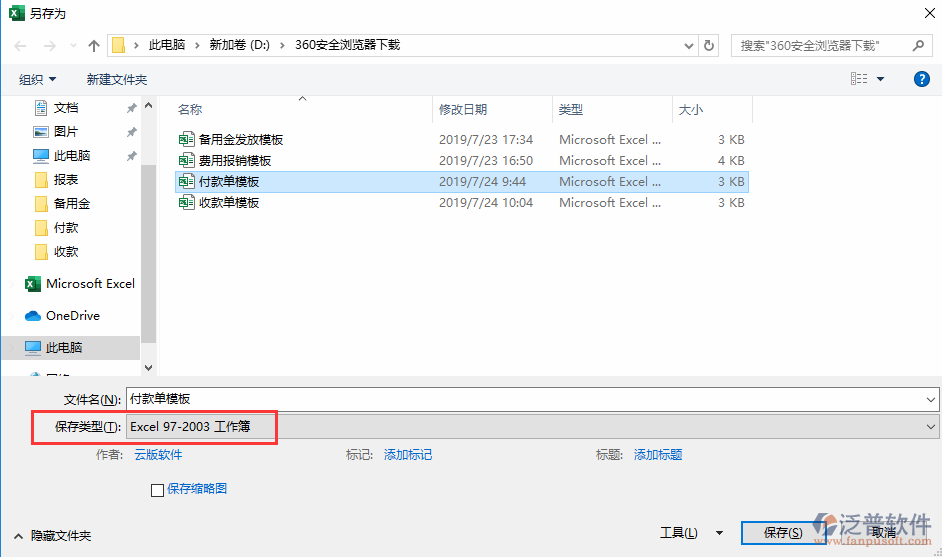The height and width of the screenshot is (557, 942).
Task: Select the 备用金发放模板 Excel file
Action: click(x=240, y=140)
